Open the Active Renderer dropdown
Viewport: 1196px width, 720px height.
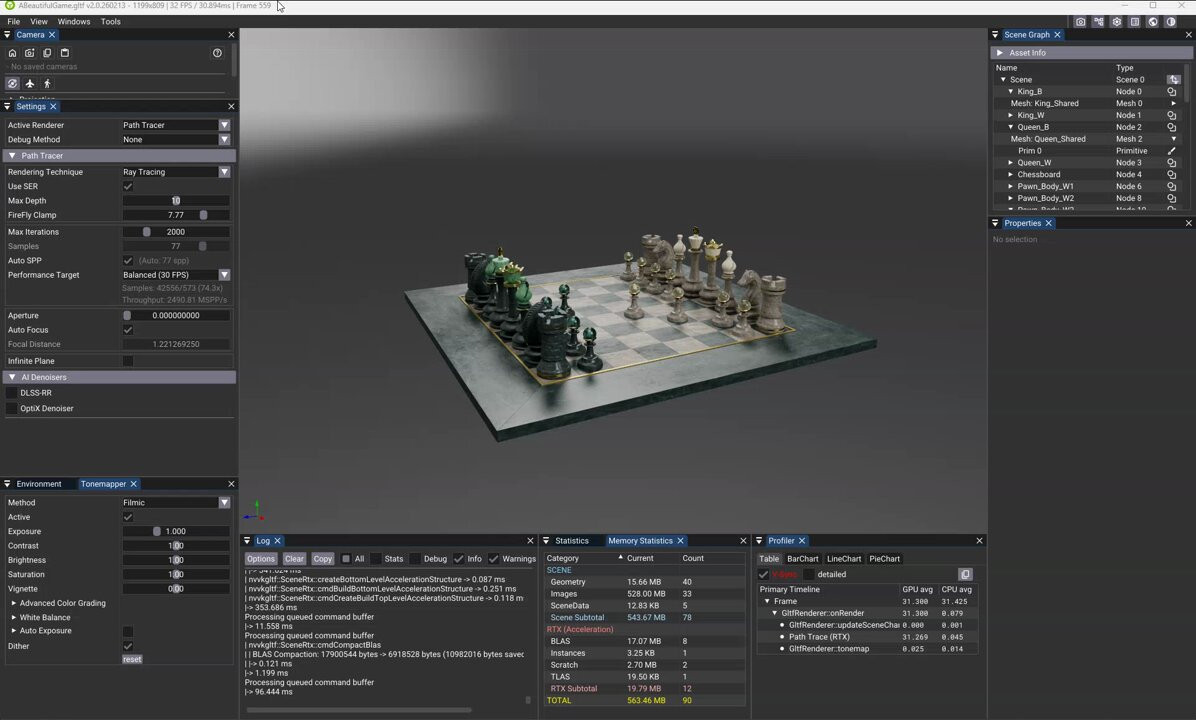coord(175,125)
